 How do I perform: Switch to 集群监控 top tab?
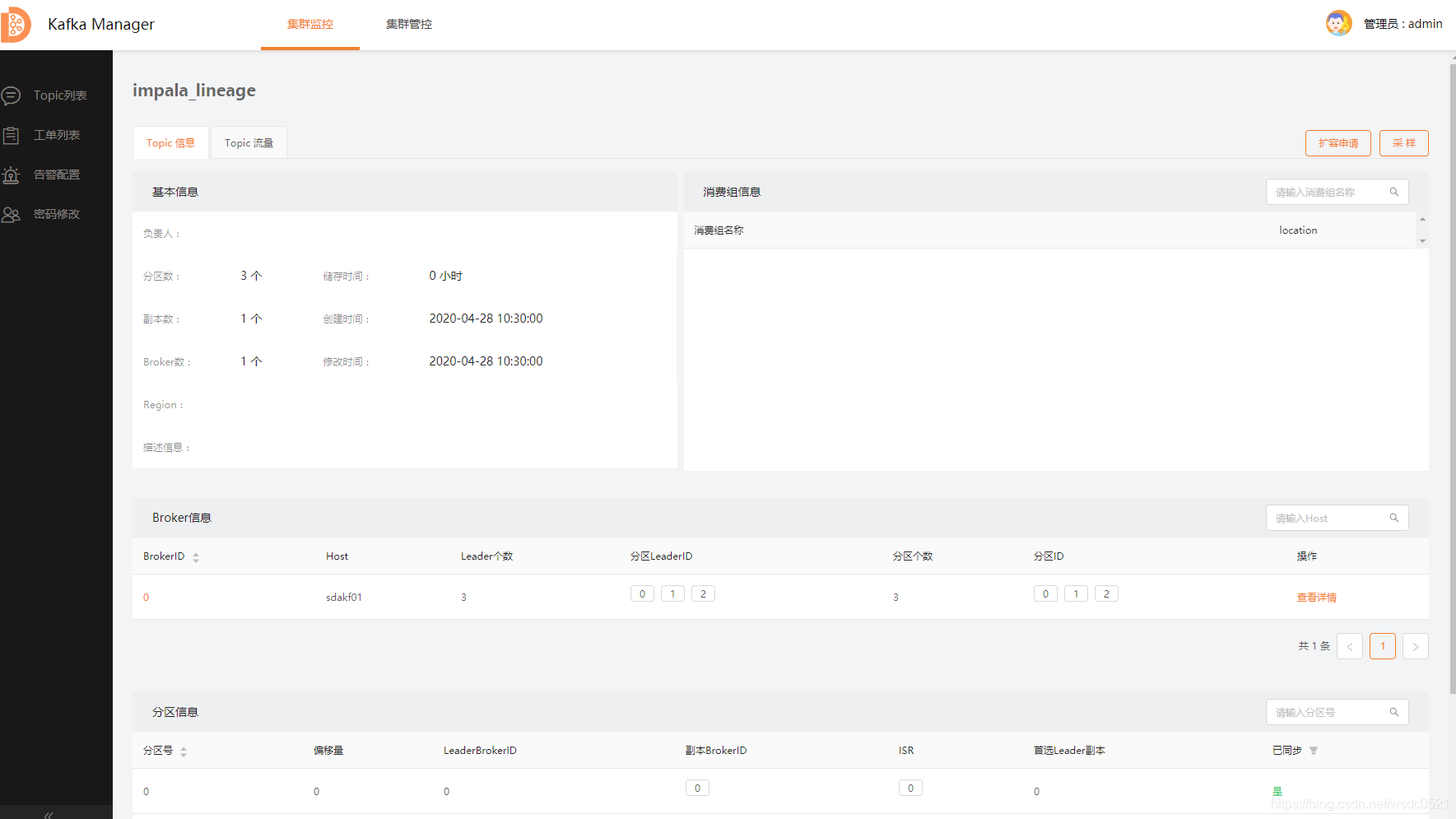click(x=310, y=25)
